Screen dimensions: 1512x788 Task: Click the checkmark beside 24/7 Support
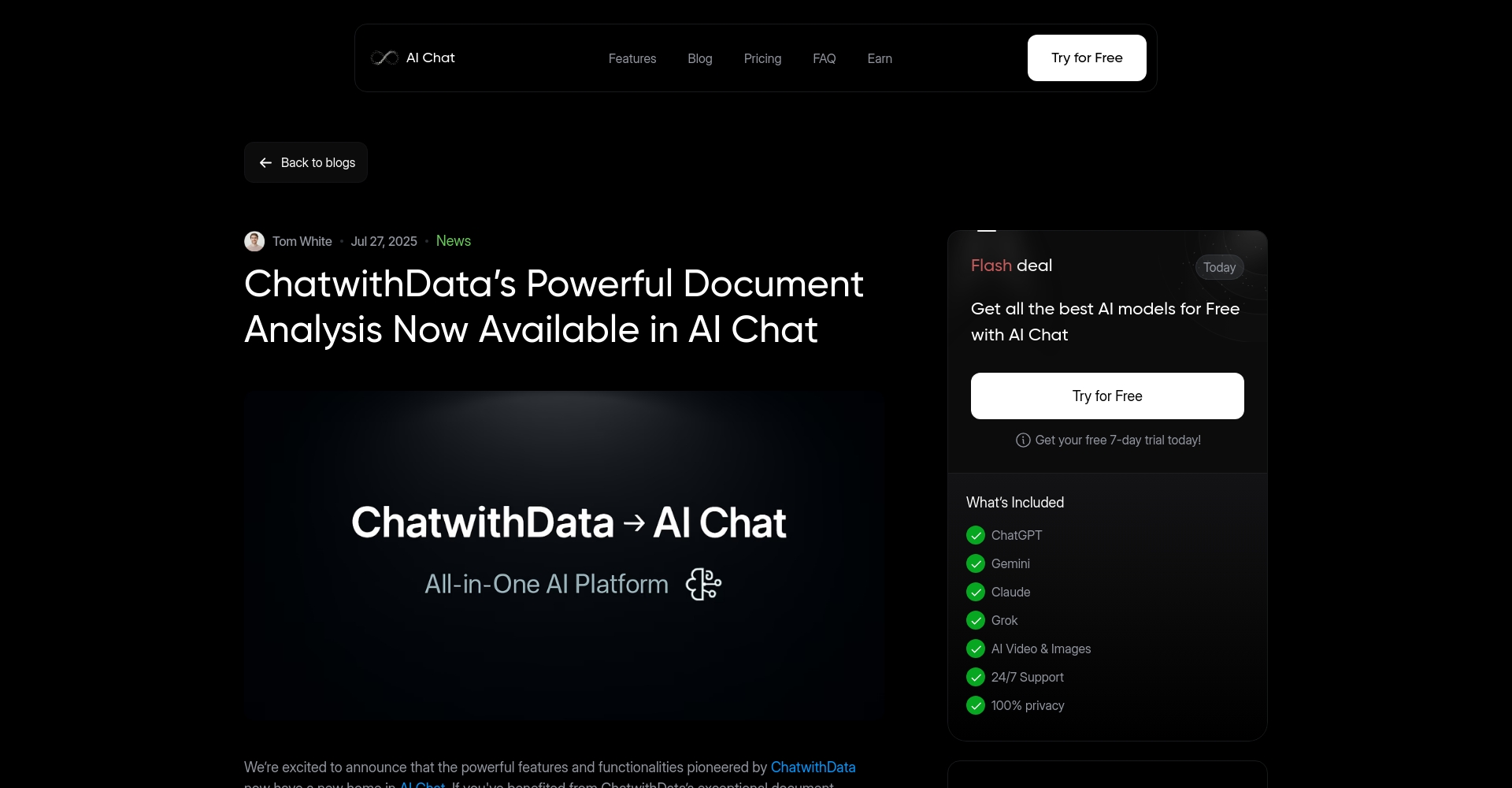(976, 677)
